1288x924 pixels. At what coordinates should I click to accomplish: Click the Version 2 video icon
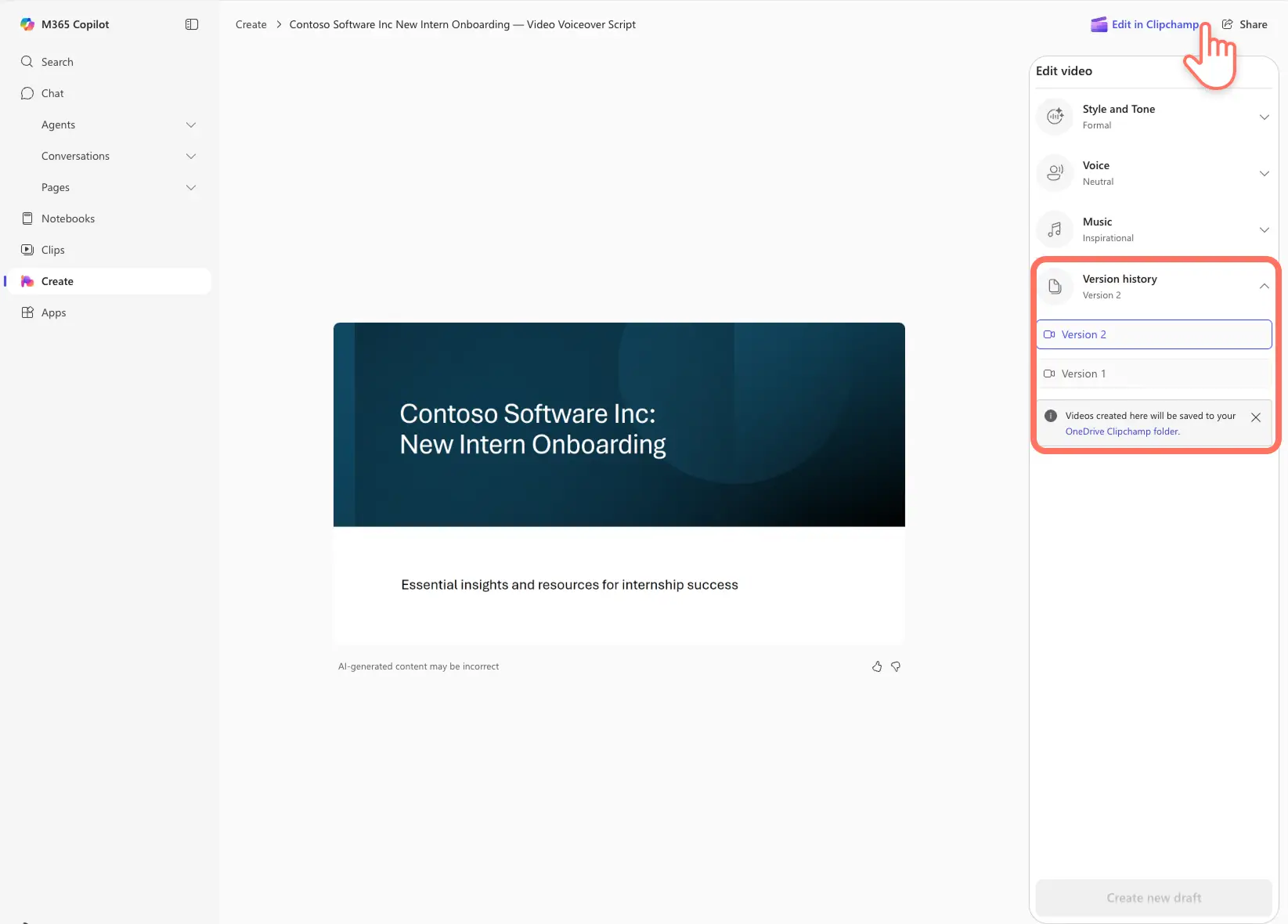coord(1049,334)
